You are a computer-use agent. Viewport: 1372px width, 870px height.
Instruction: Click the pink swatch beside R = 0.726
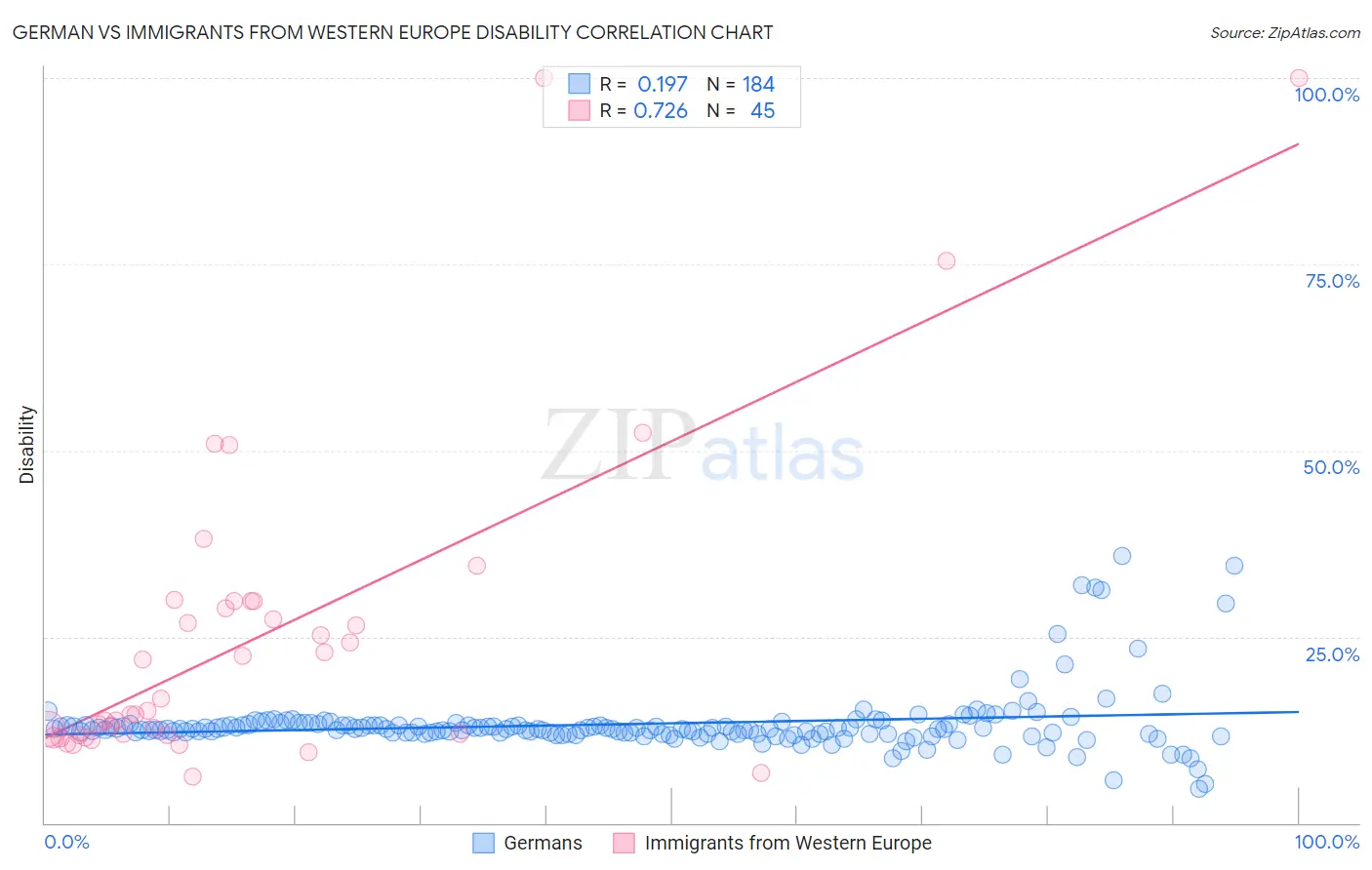580,110
